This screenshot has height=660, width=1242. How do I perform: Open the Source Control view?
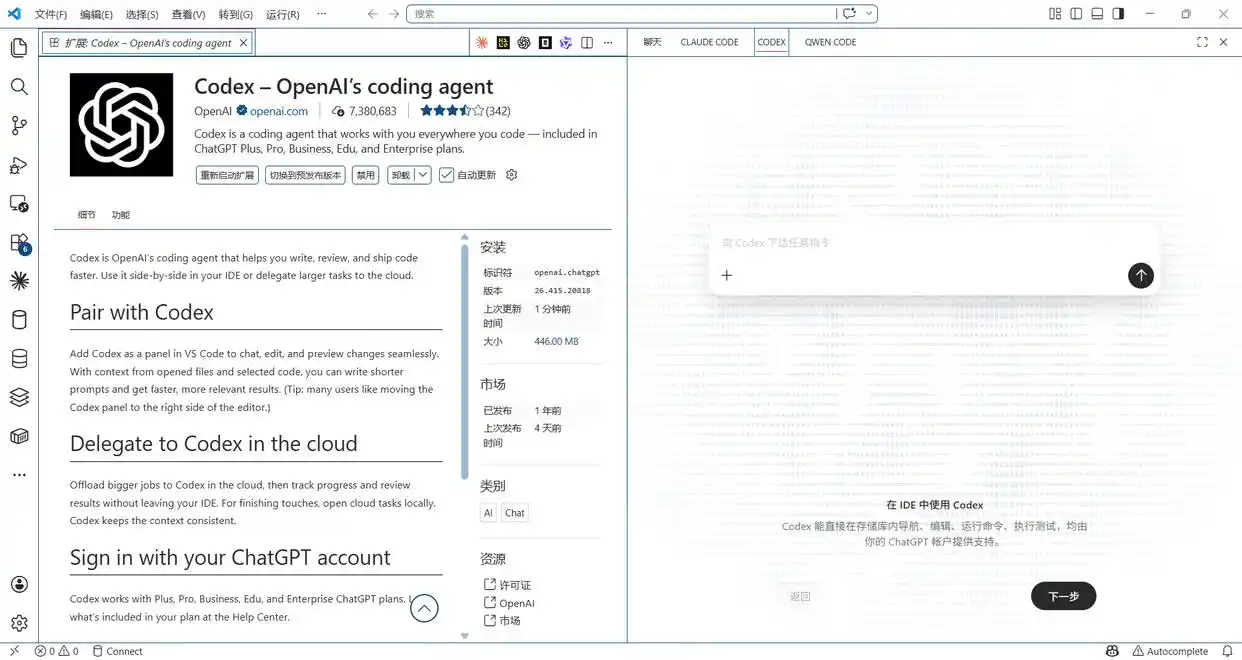19,126
